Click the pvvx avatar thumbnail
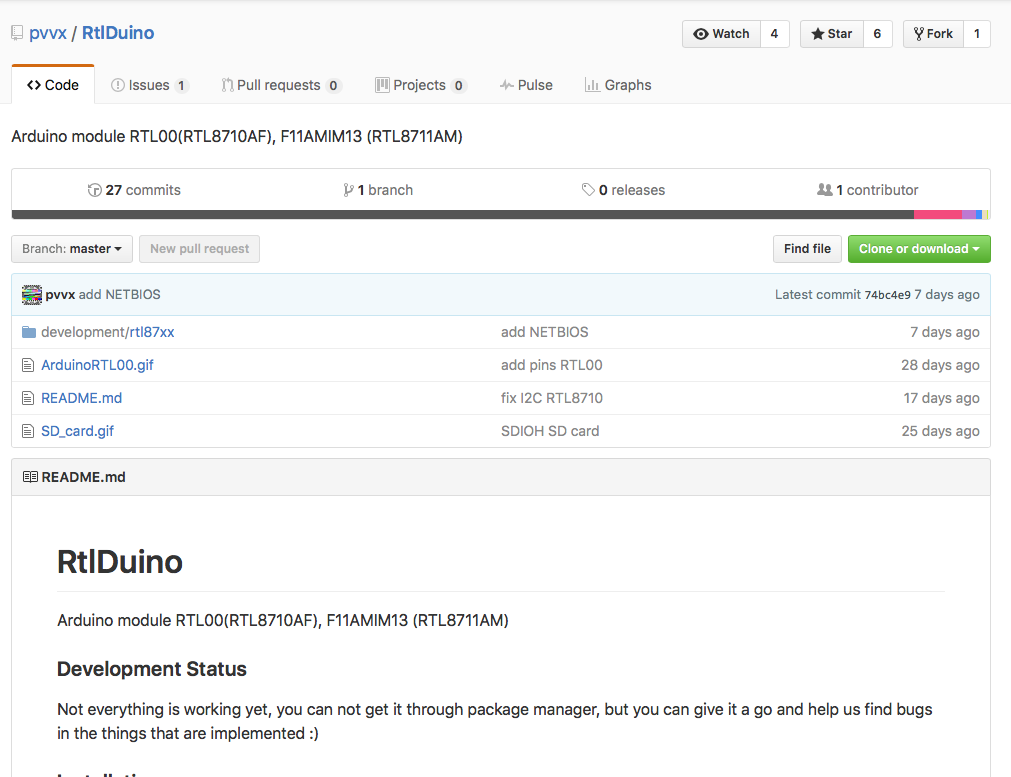 (32, 295)
